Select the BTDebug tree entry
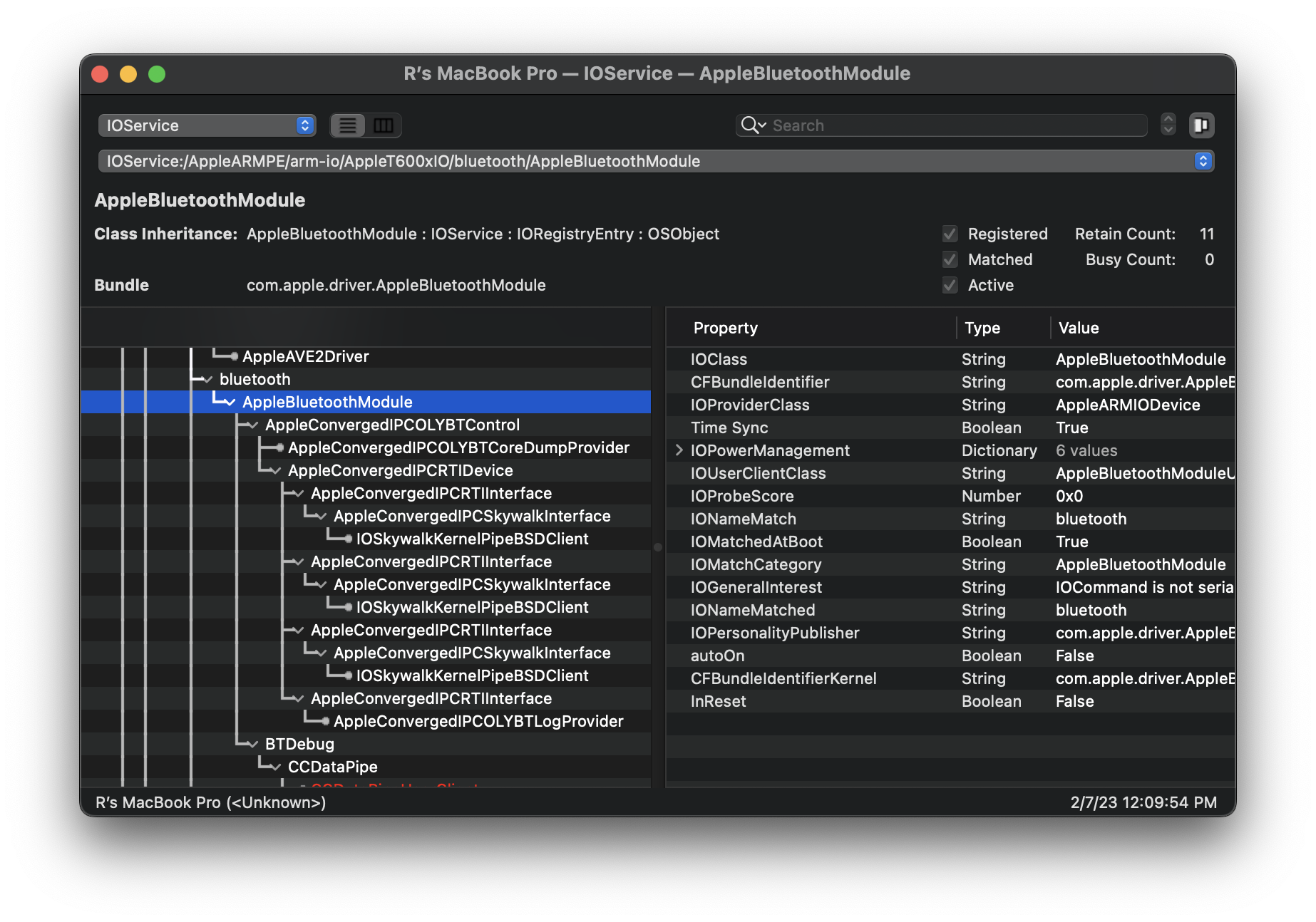Viewport: 1316px width, 922px height. point(299,744)
